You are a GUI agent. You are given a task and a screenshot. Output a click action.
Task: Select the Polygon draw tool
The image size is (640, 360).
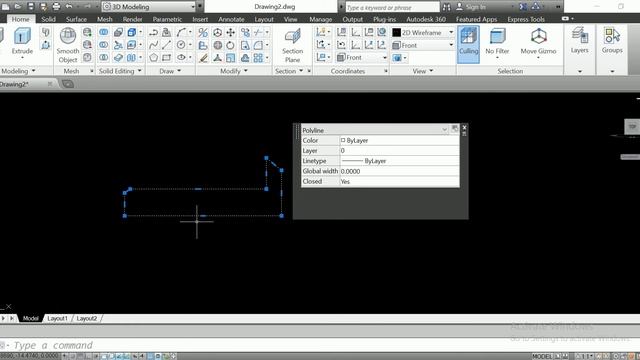click(153, 58)
